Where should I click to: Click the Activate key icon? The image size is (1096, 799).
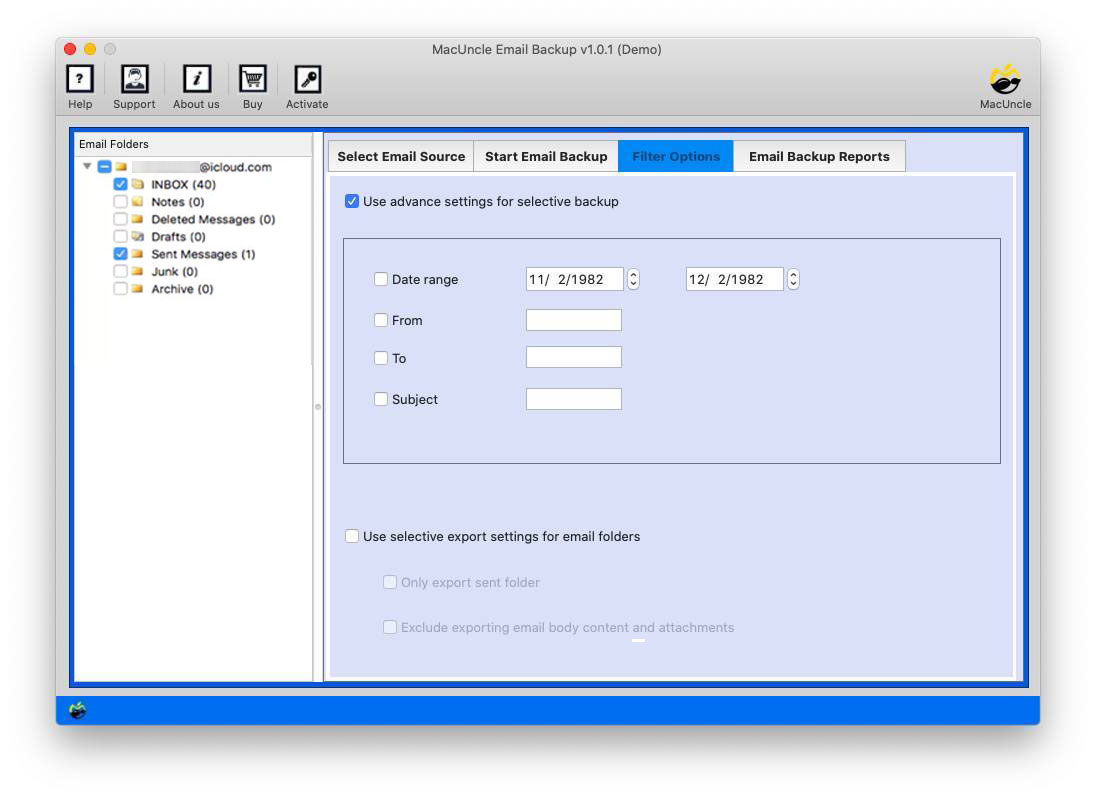[x=306, y=78]
